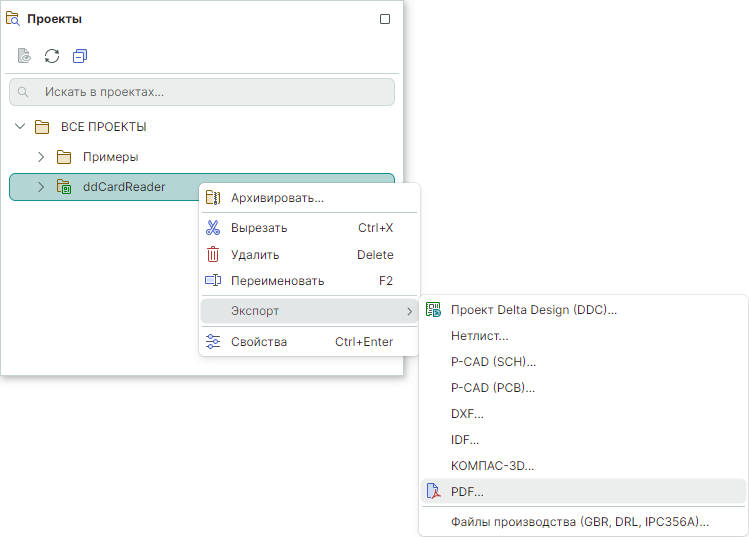Image resolution: width=749 pixels, height=537 pixels.
Task: Open Свойства from the context menu
Action: coord(259,342)
